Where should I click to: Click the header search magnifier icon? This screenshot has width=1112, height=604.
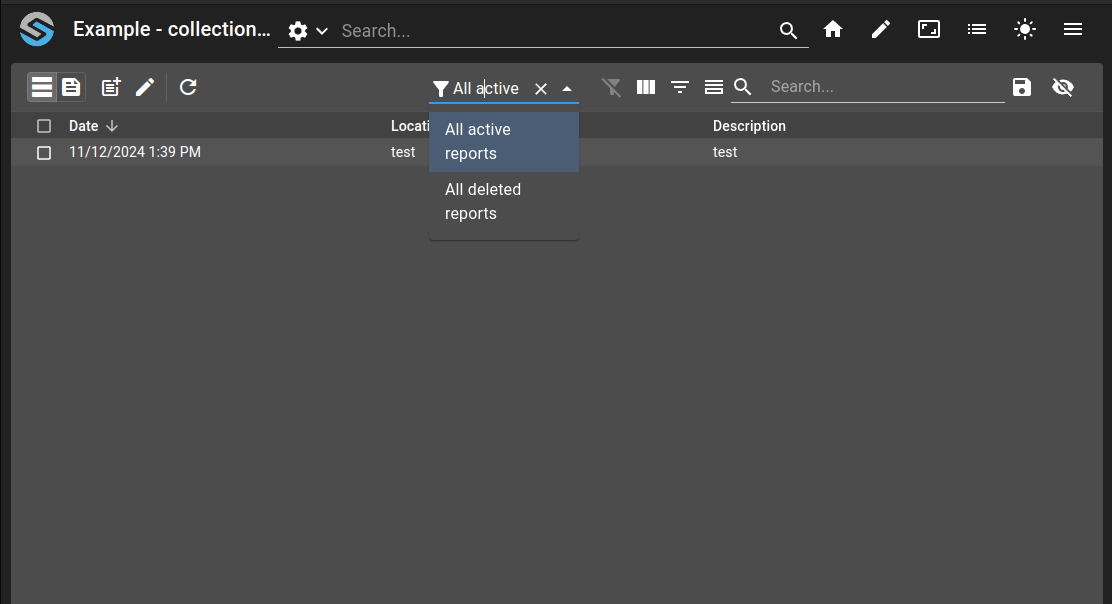(x=788, y=30)
